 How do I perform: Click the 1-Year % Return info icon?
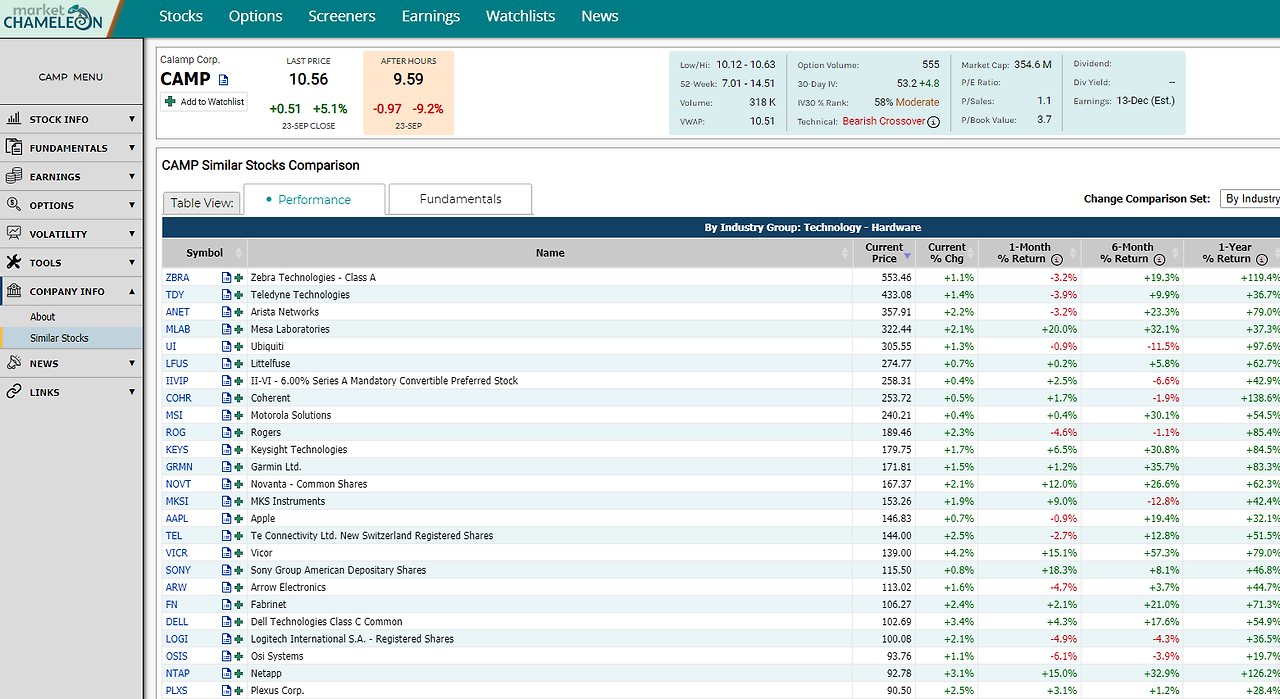[1262, 259]
